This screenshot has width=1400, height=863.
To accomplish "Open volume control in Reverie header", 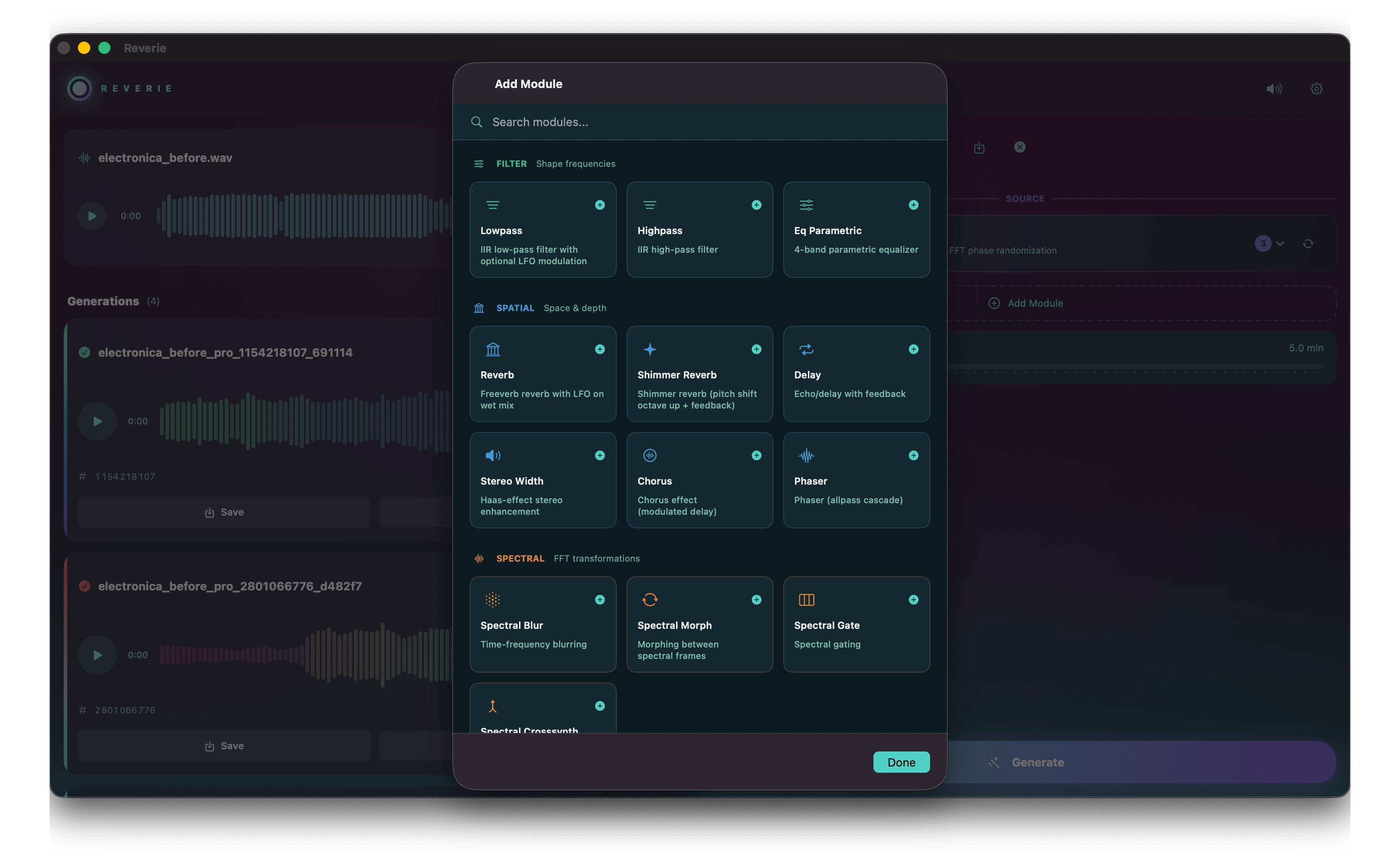I will click(x=1274, y=89).
